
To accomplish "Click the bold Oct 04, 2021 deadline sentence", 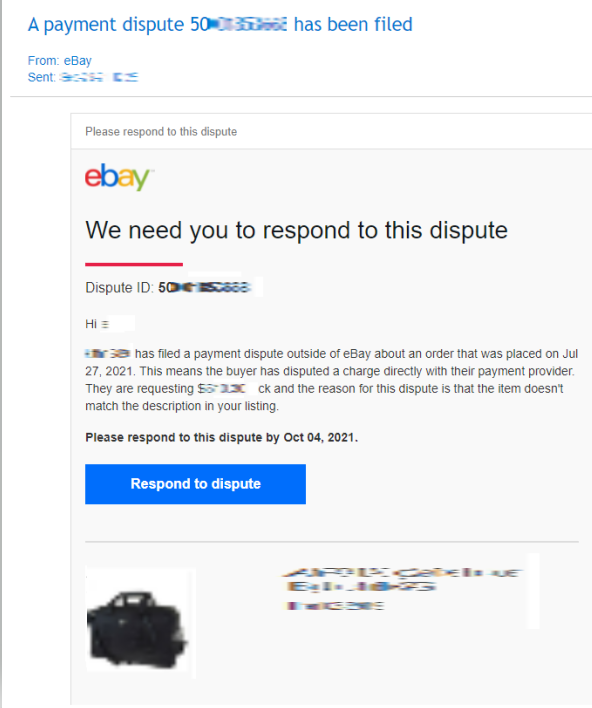I will point(221,437).
